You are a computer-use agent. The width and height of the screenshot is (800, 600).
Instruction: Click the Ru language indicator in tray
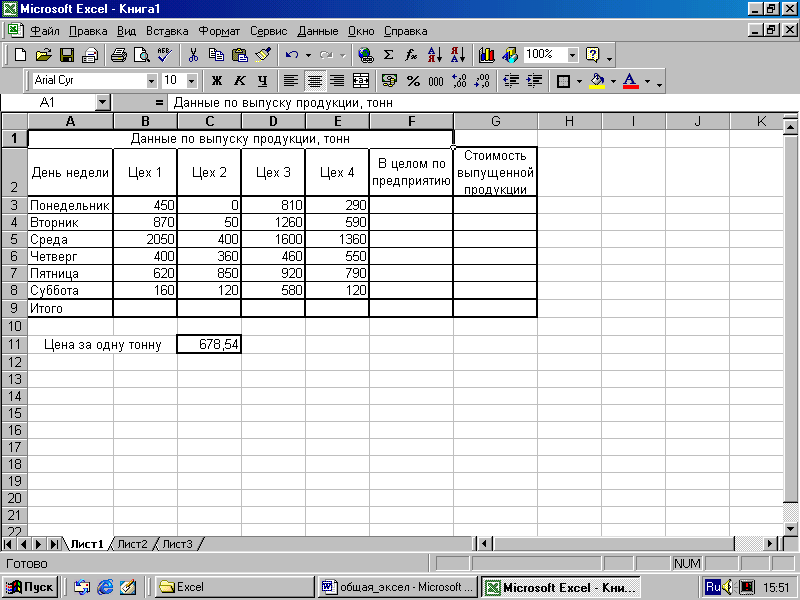[x=713, y=587]
